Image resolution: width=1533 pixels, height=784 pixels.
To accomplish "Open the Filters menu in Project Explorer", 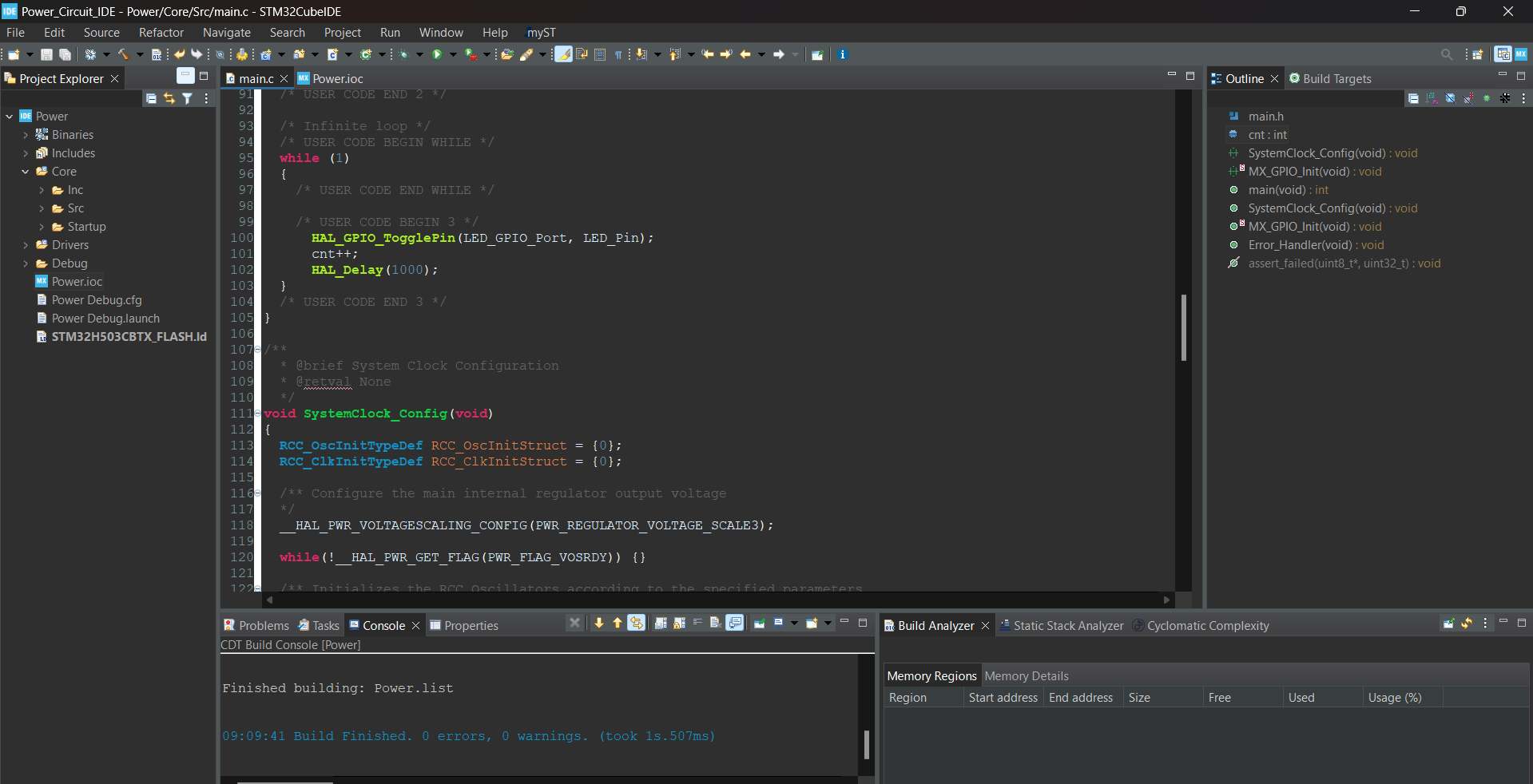I will 188,97.
